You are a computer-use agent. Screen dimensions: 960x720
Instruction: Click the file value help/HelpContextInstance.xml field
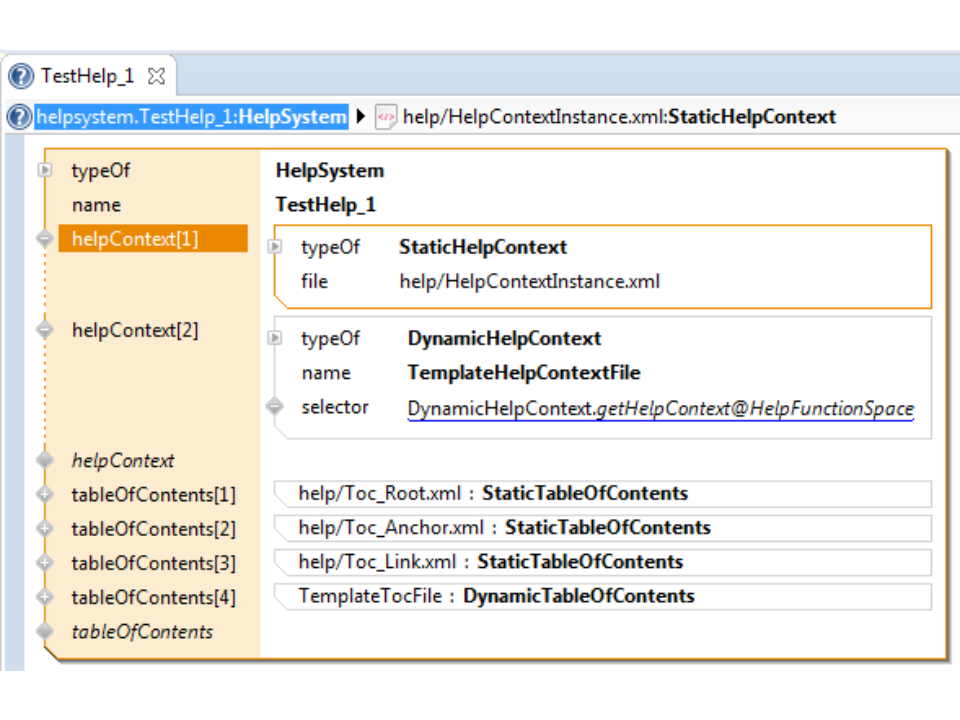529,282
